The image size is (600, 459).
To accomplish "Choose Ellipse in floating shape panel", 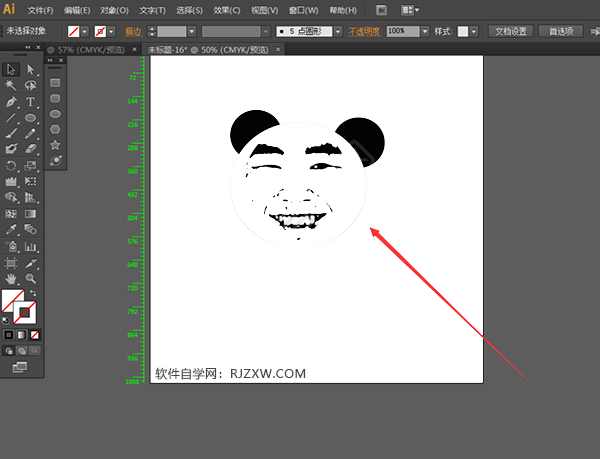I will (x=55, y=114).
